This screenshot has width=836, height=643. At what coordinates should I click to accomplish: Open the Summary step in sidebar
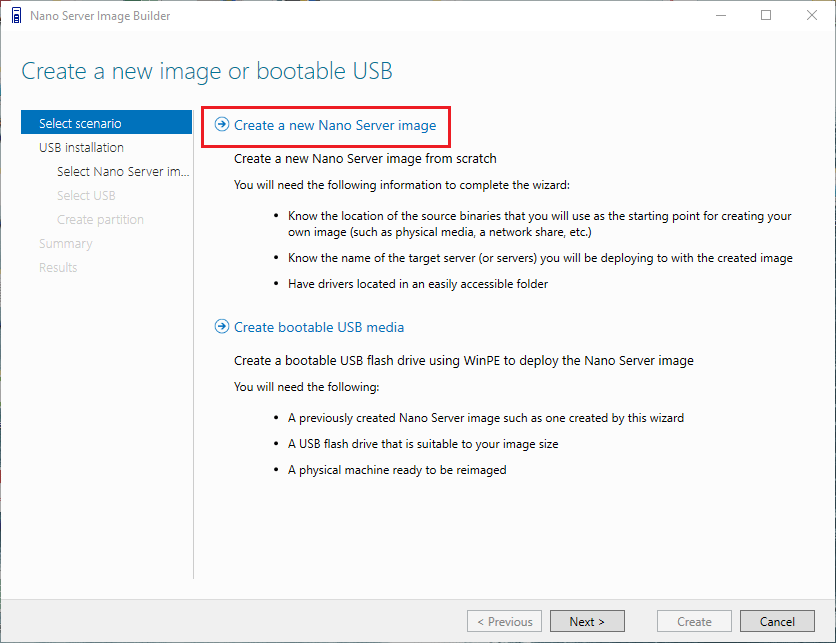[x=66, y=243]
